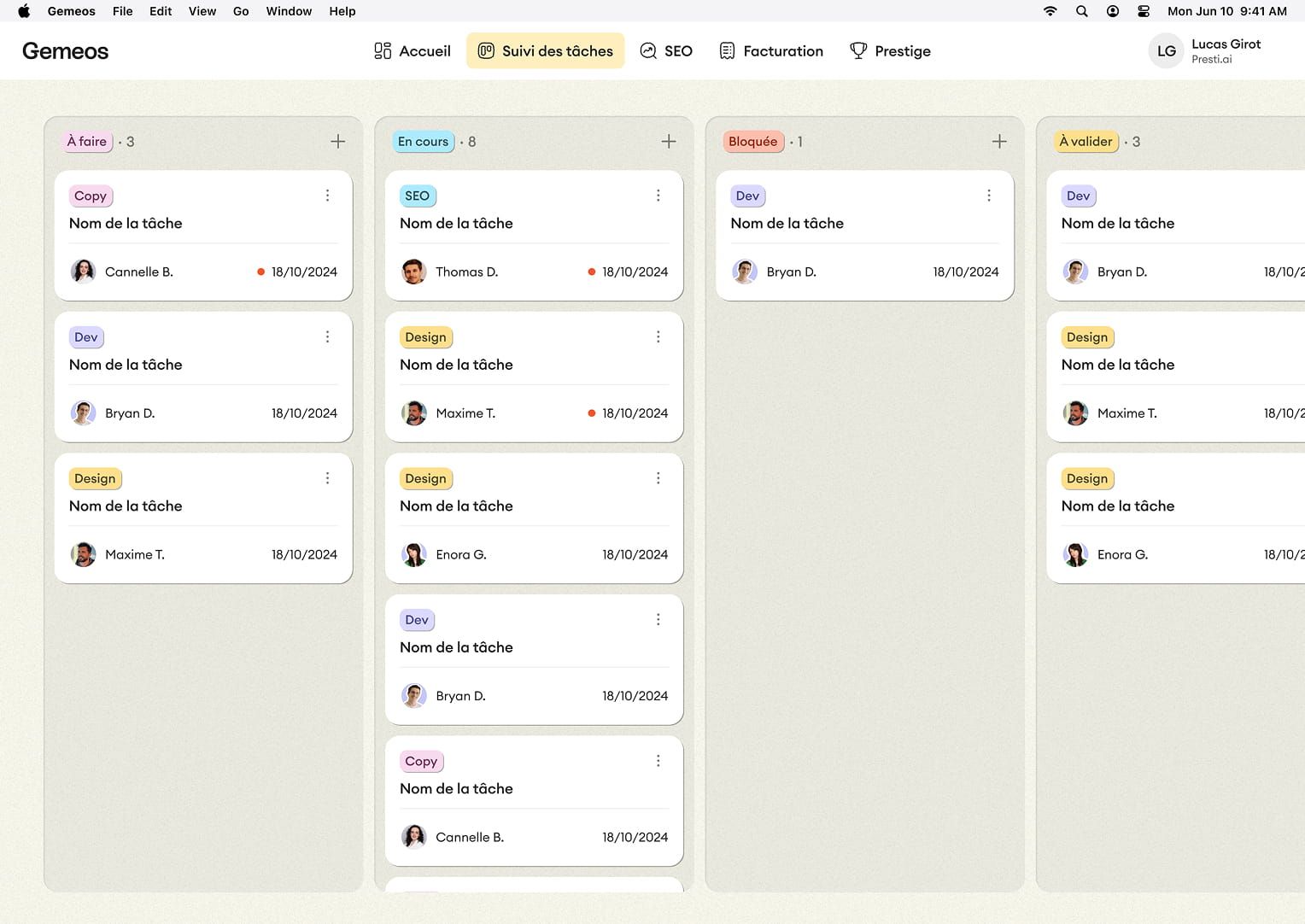Click the Gemeos logo
The image size is (1305, 924).
pos(66,51)
